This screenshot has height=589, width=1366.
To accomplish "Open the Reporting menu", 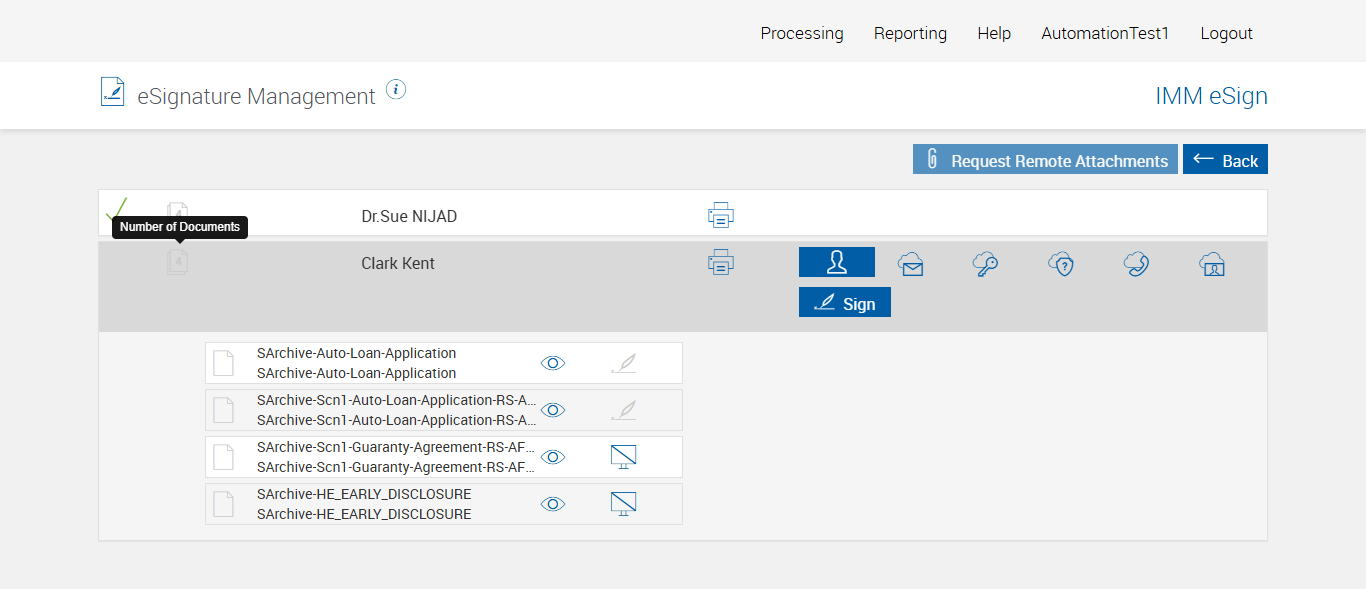I will [910, 33].
